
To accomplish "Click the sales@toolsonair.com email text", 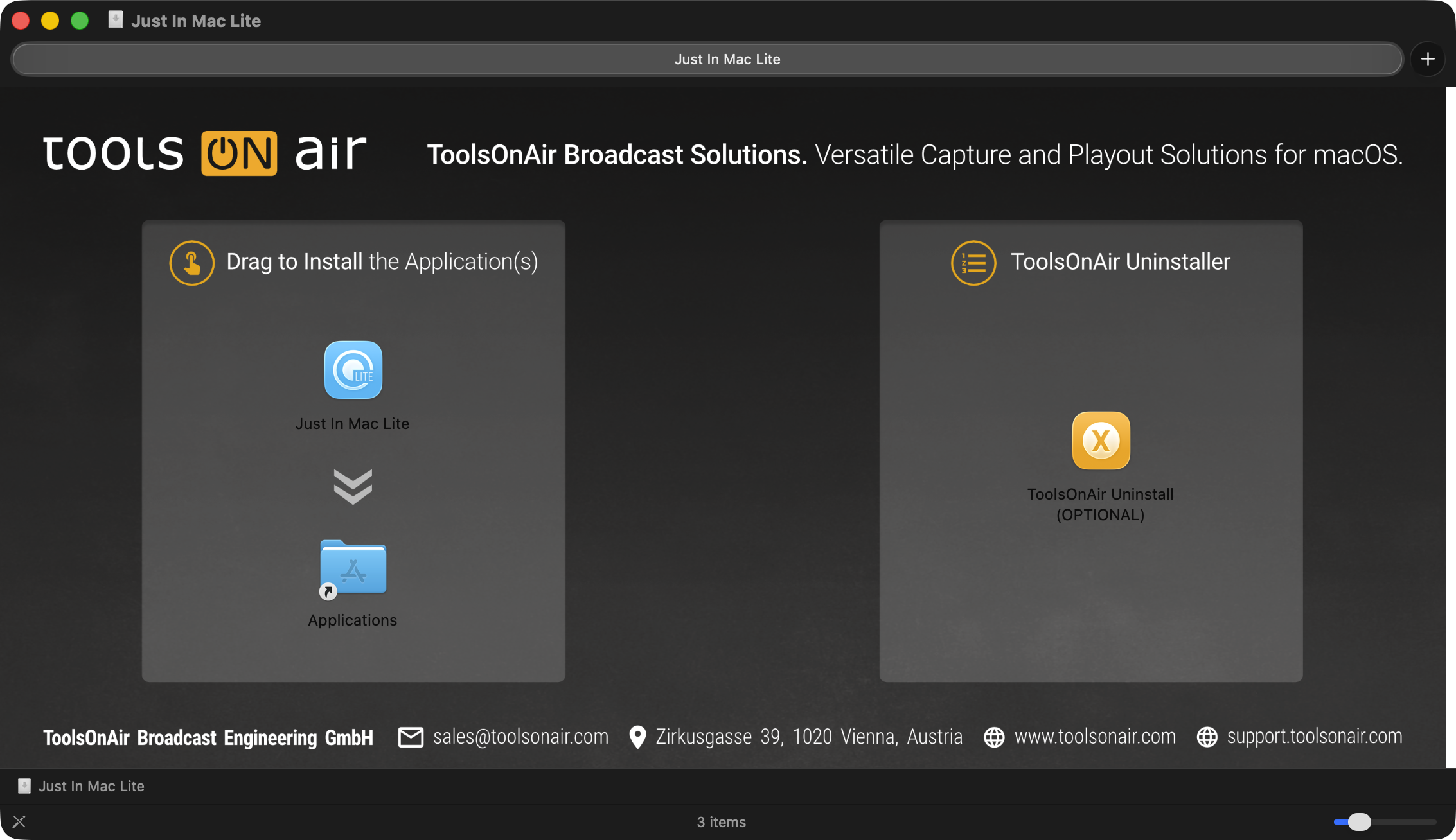I will 520,737.
